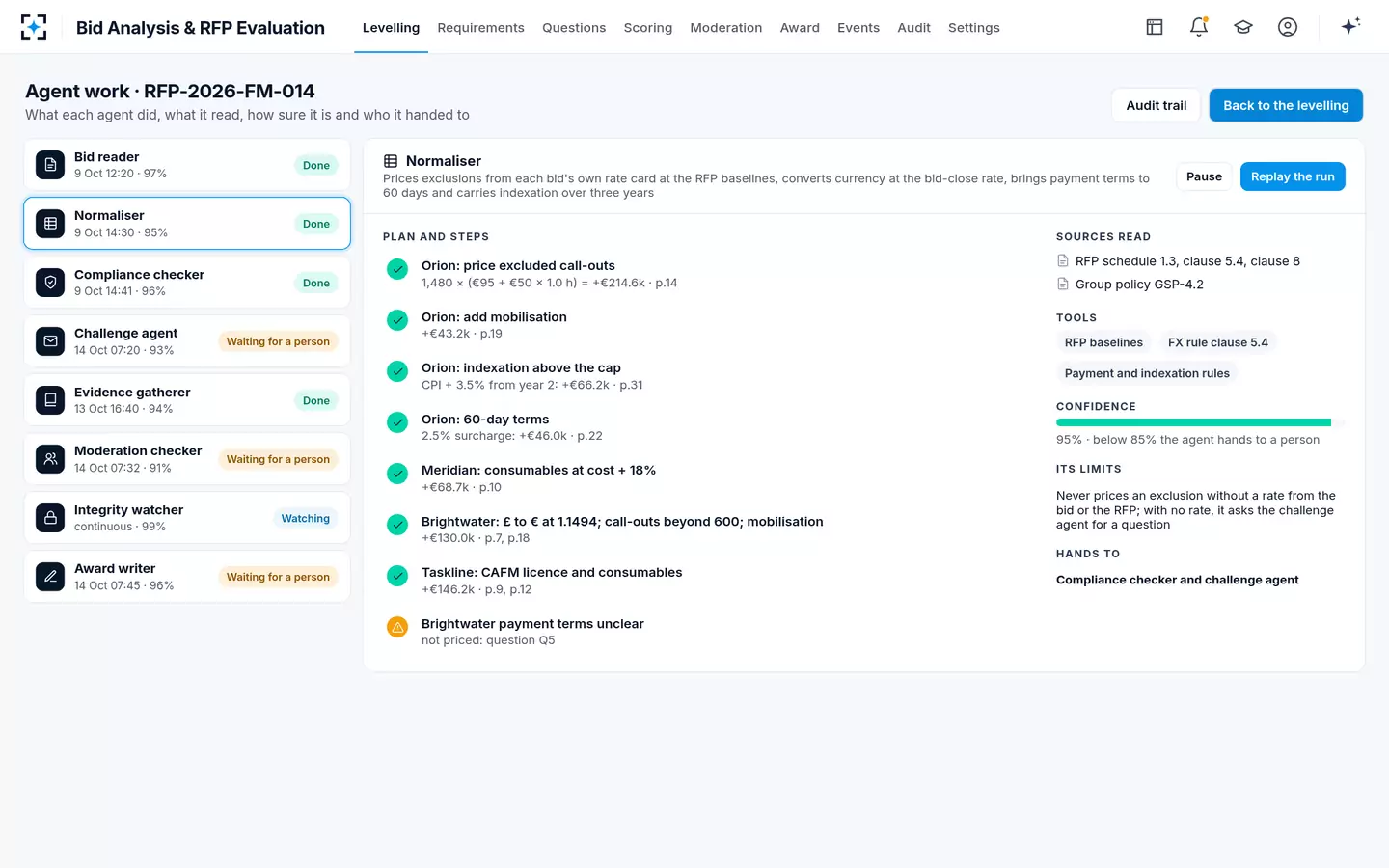This screenshot has width=1389, height=868.
Task: Click '95% · below 85%' confidence note
Action: coord(1187,440)
